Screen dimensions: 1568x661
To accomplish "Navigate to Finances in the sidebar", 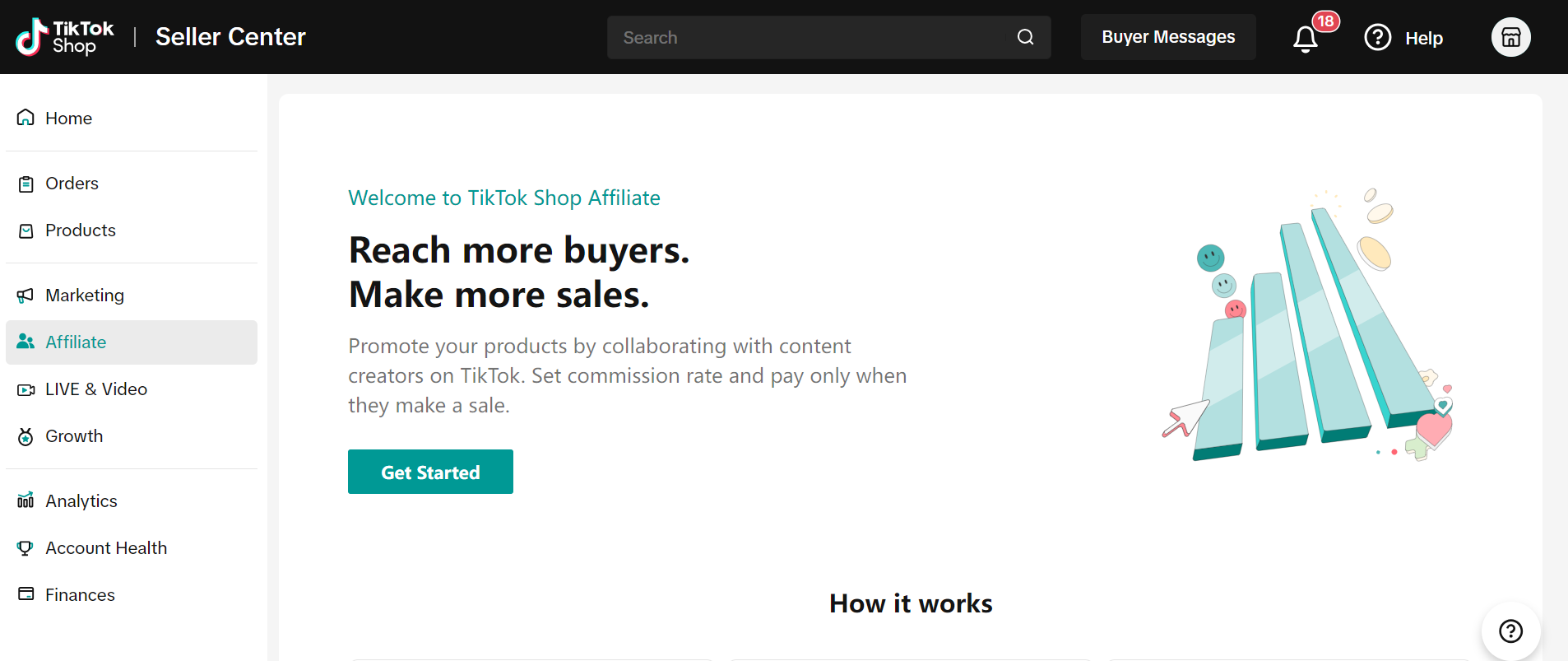I will coord(80,595).
